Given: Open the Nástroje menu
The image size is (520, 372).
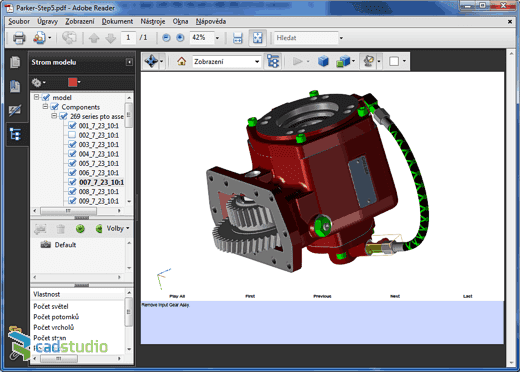Looking at the screenshot, I should 153,21.
